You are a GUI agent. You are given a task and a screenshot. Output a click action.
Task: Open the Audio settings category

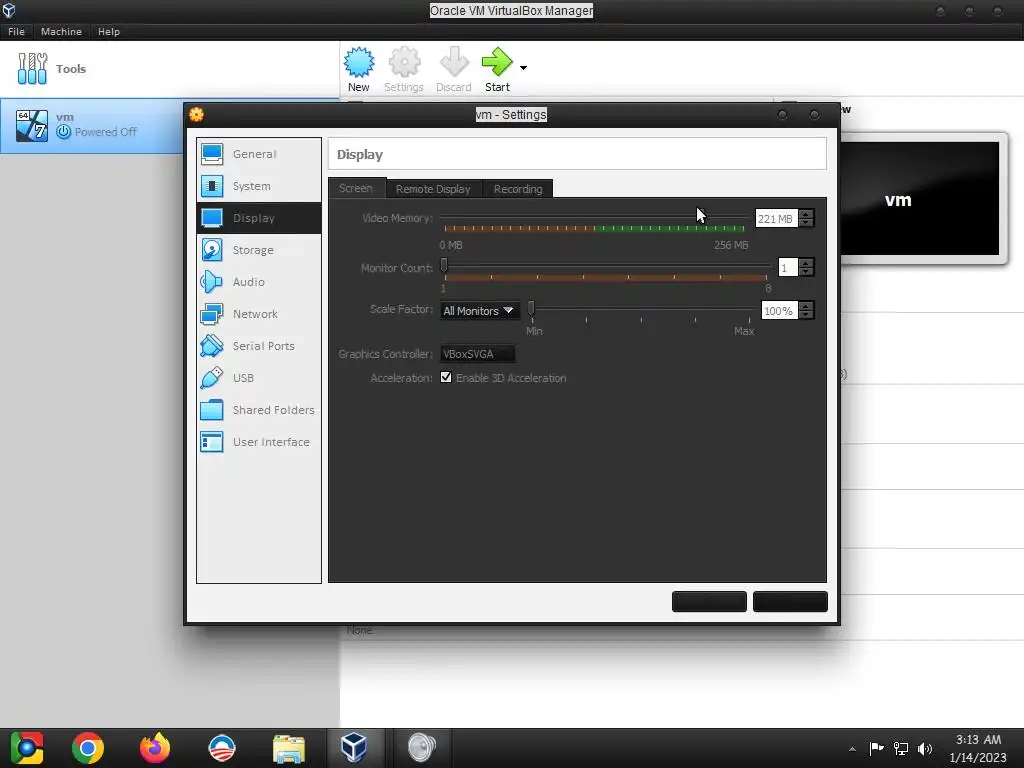pos(259,282)
